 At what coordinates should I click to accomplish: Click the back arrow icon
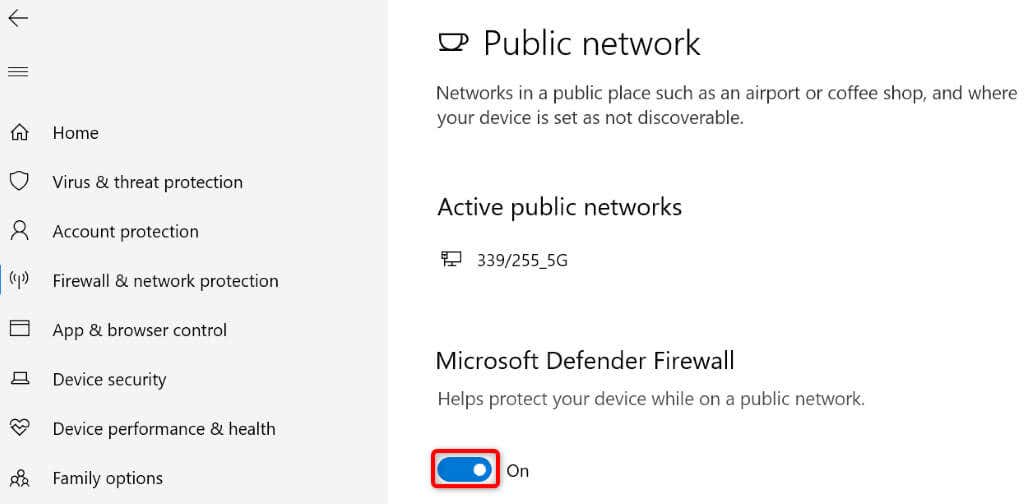(x=18, y=18)
